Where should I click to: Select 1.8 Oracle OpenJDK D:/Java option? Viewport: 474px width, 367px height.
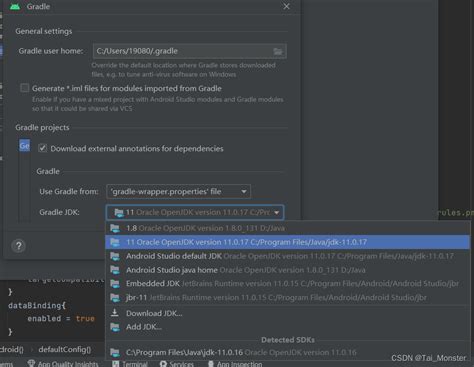(x=287, y=228)
